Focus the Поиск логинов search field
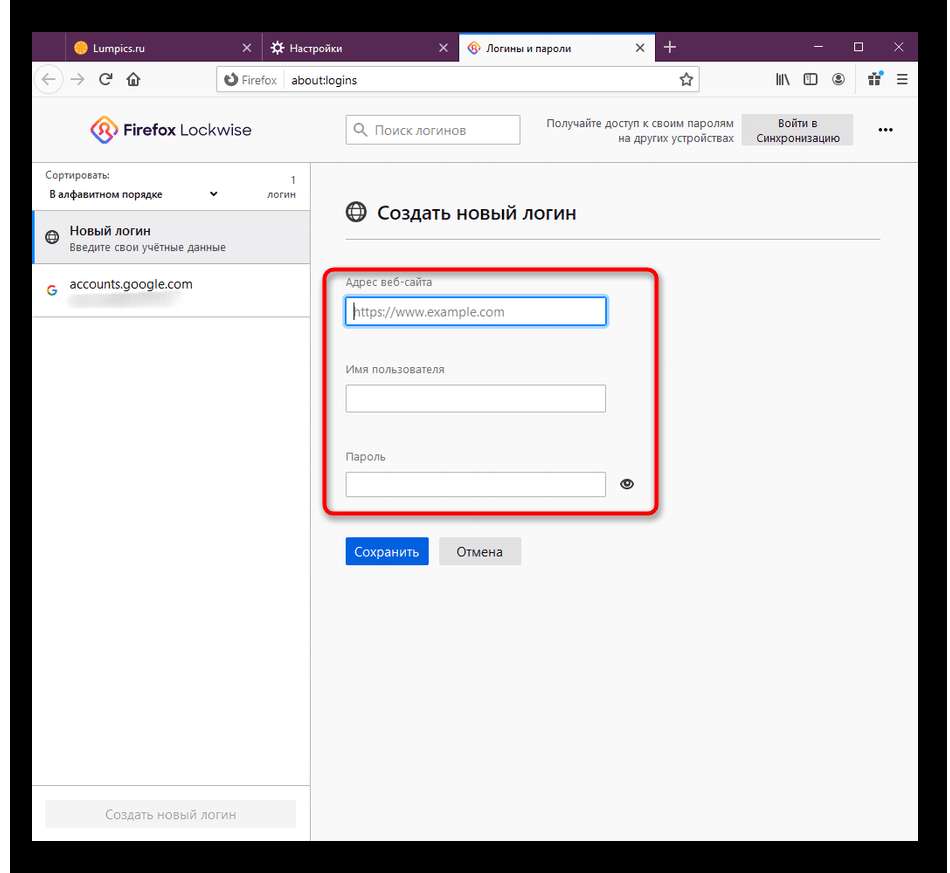 tap(433, 130)
